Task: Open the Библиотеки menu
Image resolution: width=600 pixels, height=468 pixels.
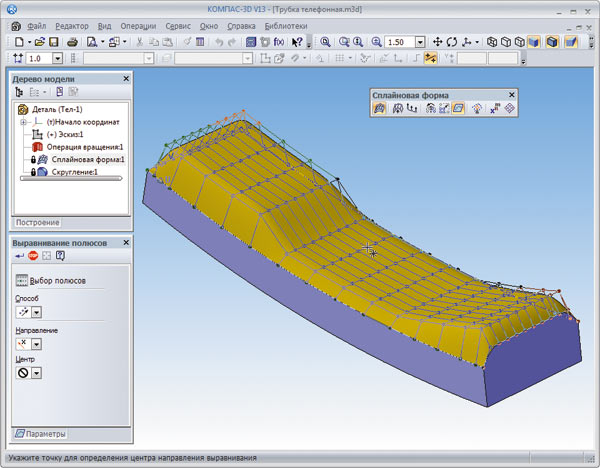Action: [285, 24]
